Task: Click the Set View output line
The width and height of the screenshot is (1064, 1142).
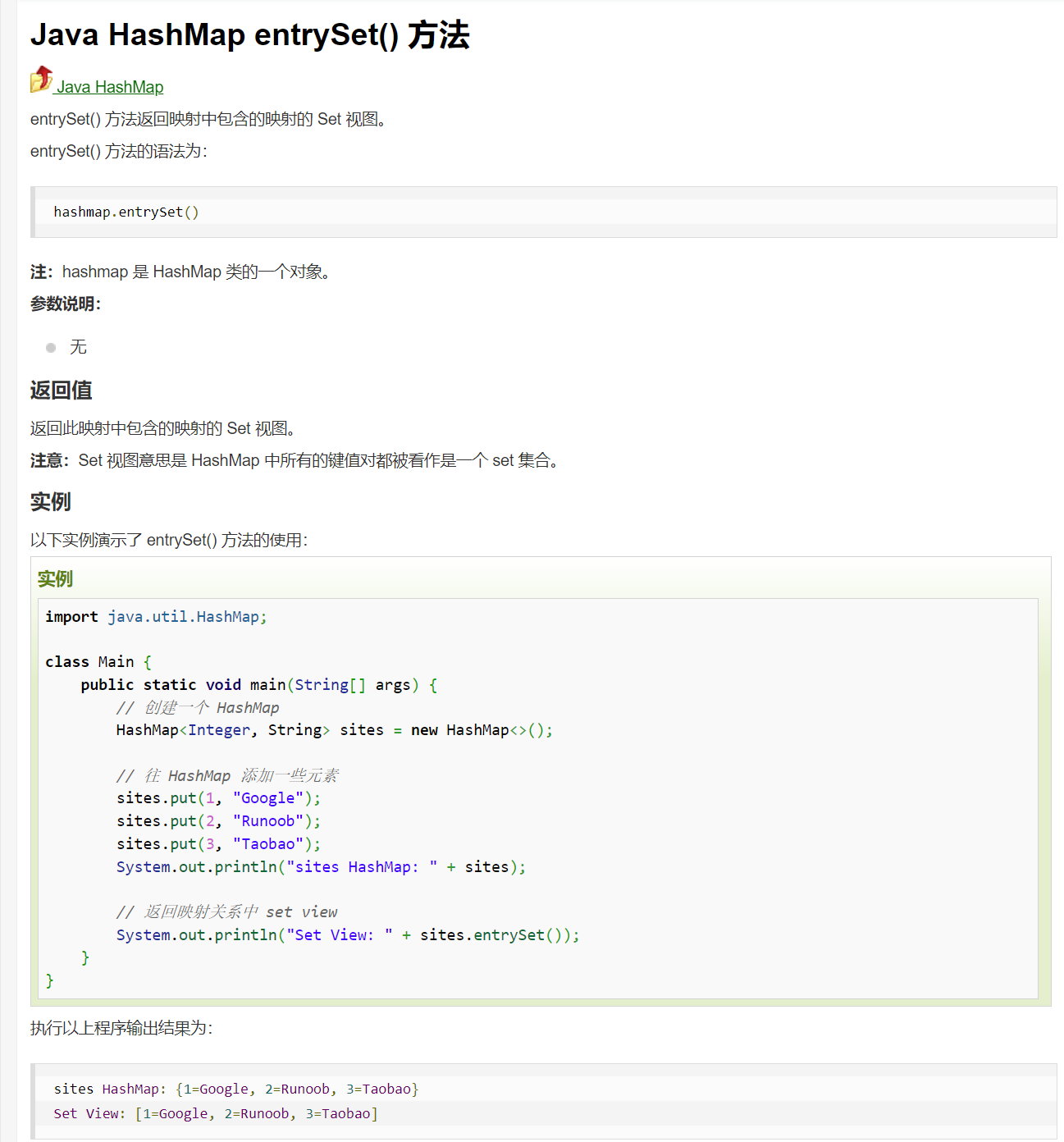Action: coord(215,1113)
